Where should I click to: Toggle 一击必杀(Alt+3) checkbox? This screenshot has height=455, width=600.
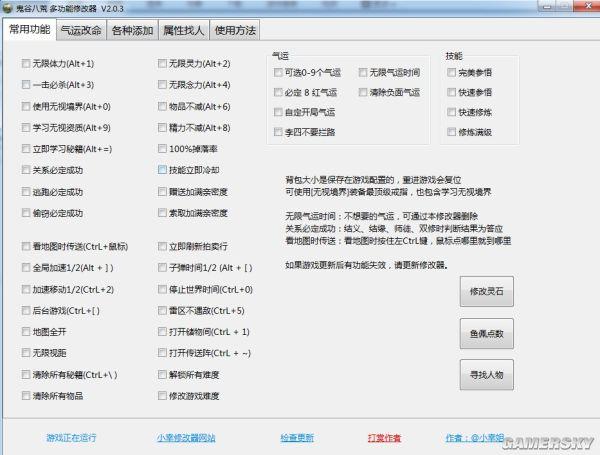[26, 85]
